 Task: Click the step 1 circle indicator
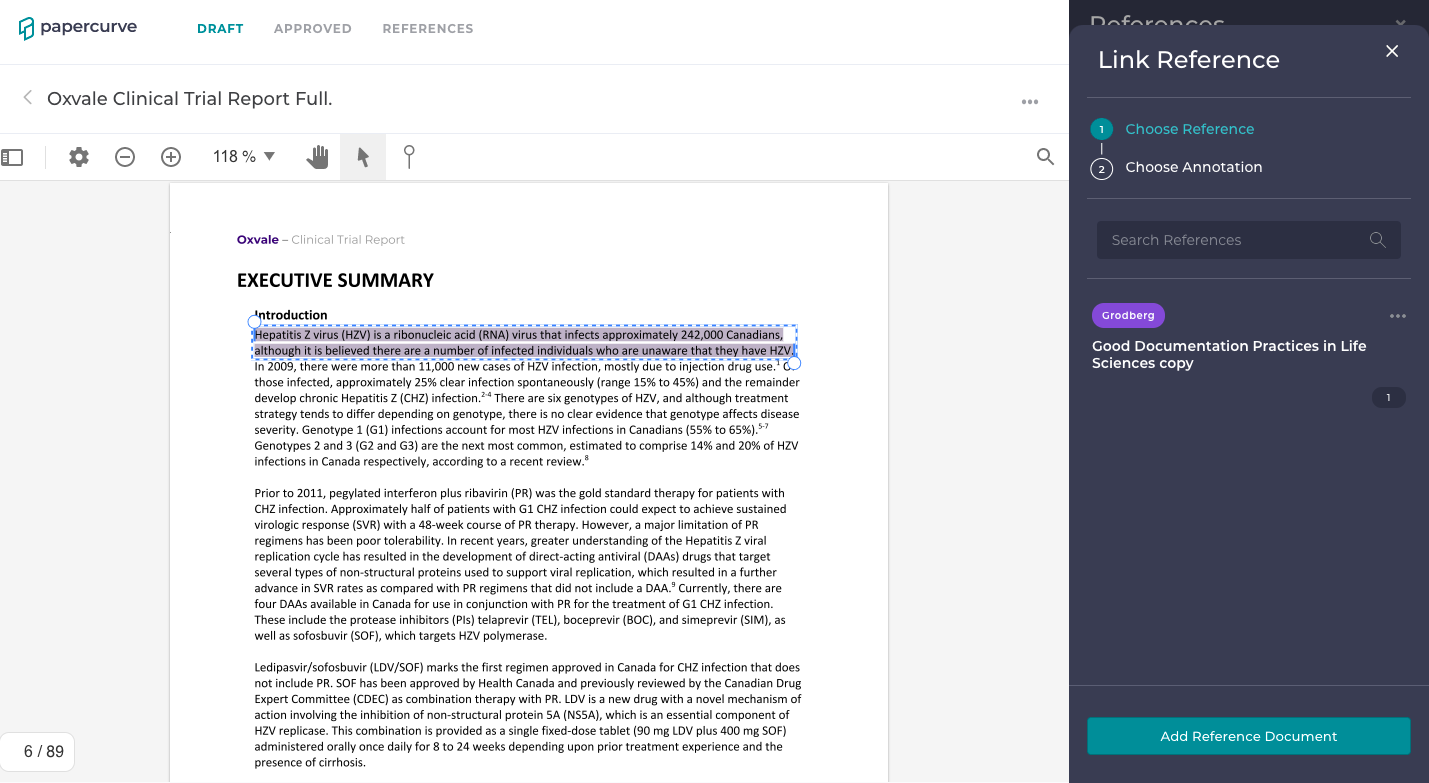(1101, 129)
